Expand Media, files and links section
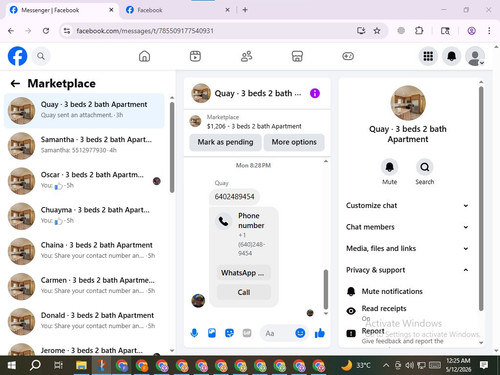500x375 pixels. (x=408, y=248)
